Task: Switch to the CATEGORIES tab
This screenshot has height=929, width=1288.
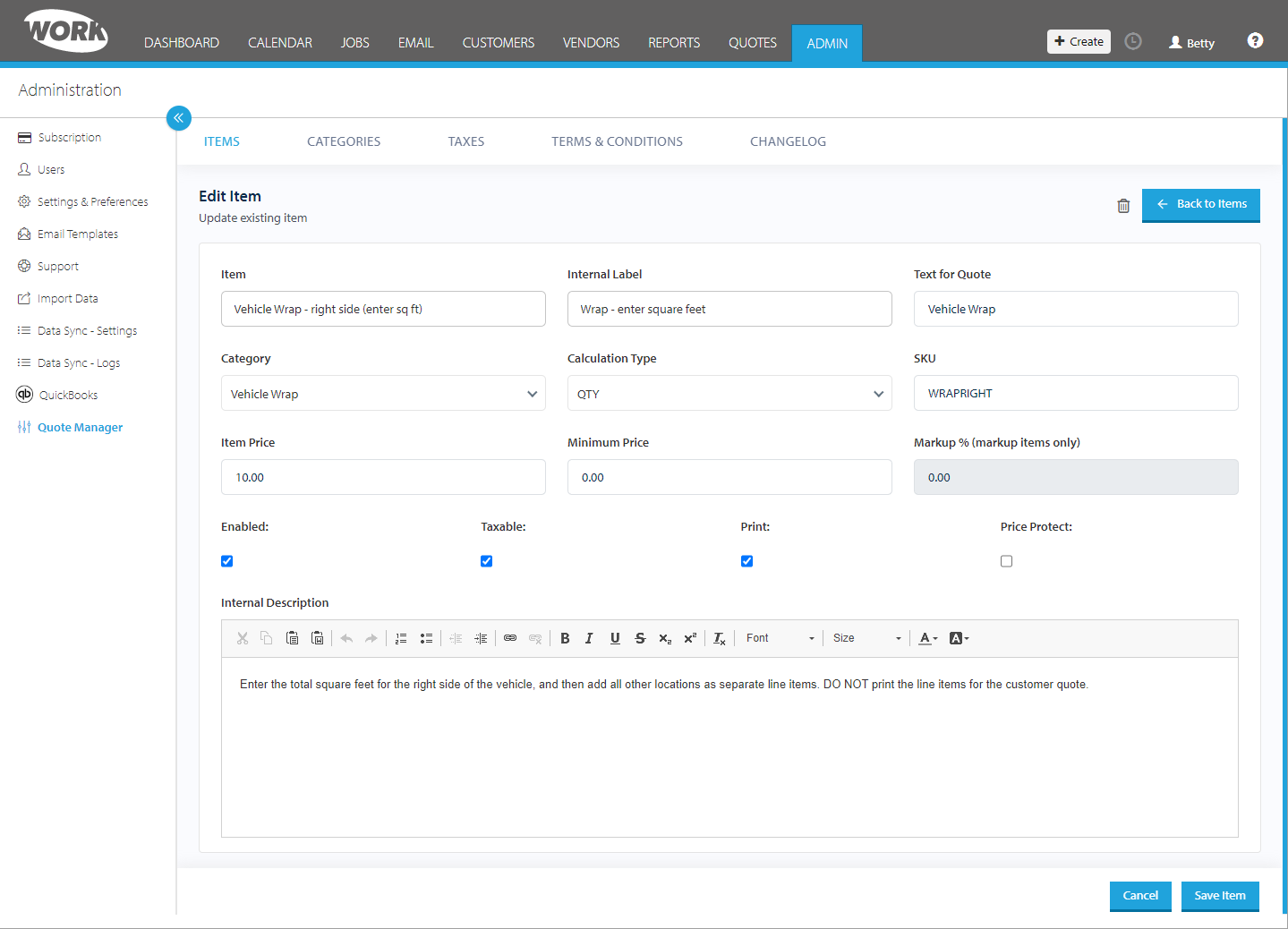Action: [x=344, y=141]
